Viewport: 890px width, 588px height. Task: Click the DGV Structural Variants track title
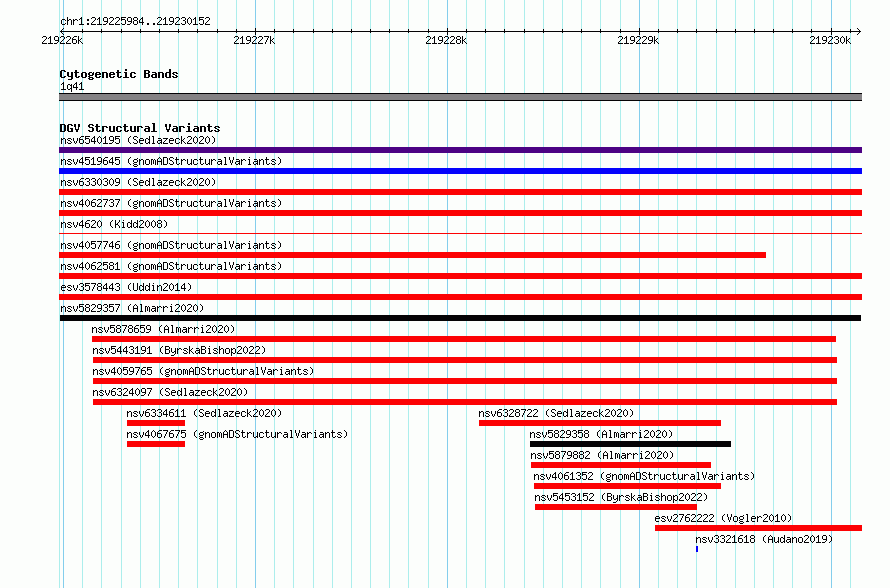pos(140,128)
